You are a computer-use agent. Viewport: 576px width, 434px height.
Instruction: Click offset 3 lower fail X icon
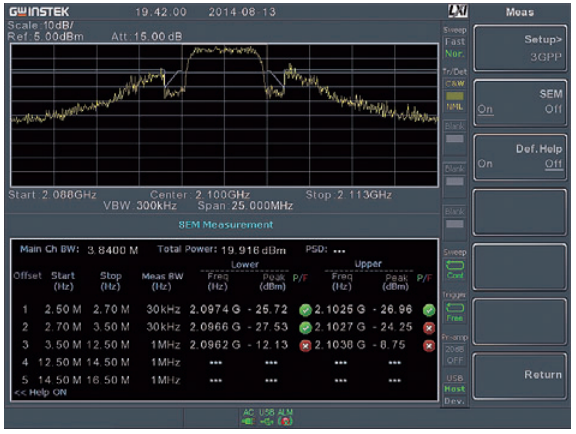[305, 345]
